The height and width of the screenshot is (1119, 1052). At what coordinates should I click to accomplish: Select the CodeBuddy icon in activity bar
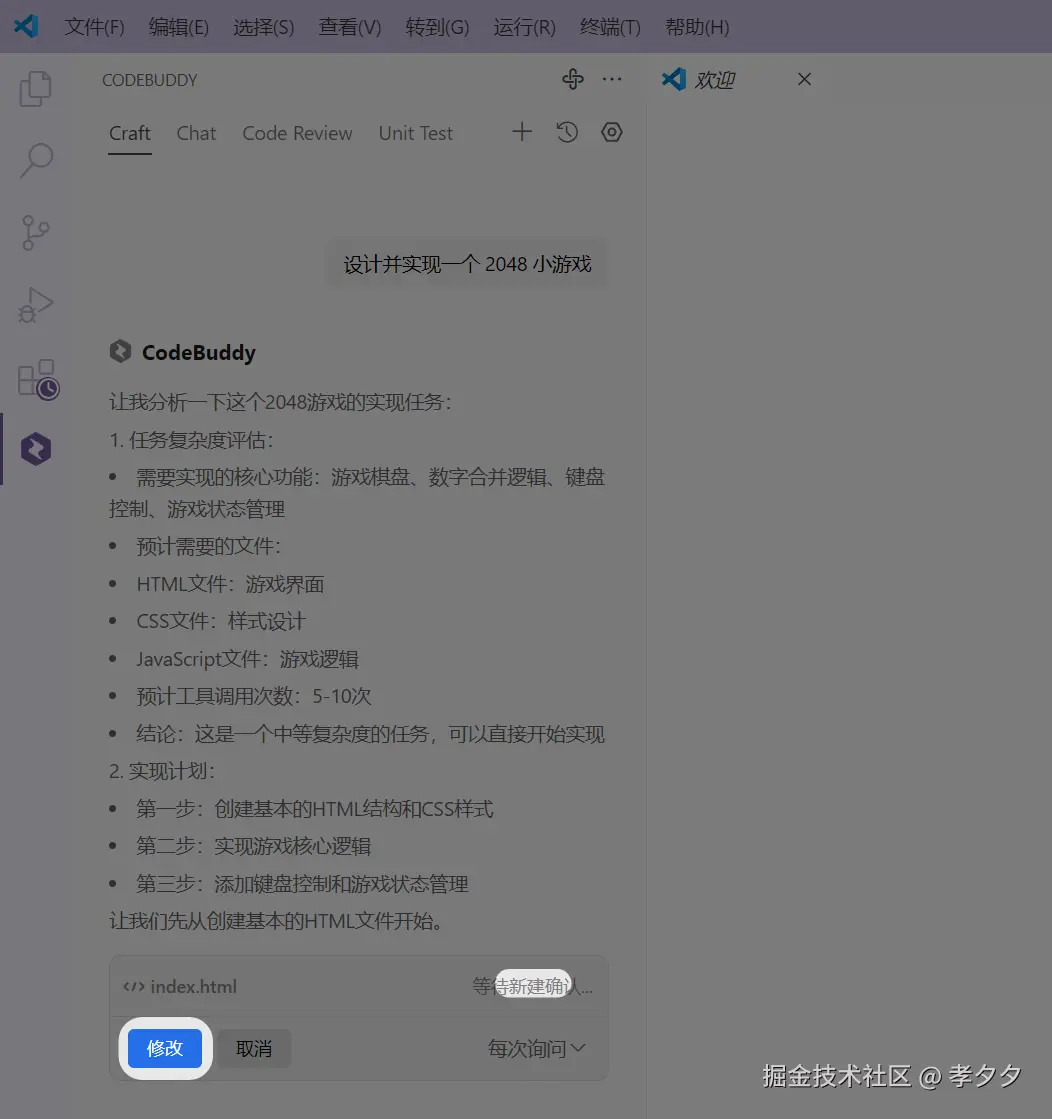36,450
